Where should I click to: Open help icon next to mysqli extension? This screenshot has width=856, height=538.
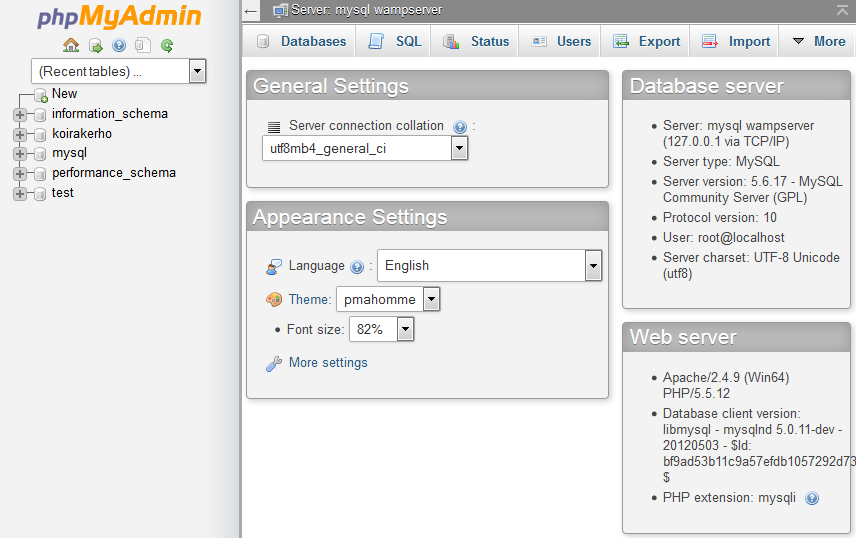[812, 498]
